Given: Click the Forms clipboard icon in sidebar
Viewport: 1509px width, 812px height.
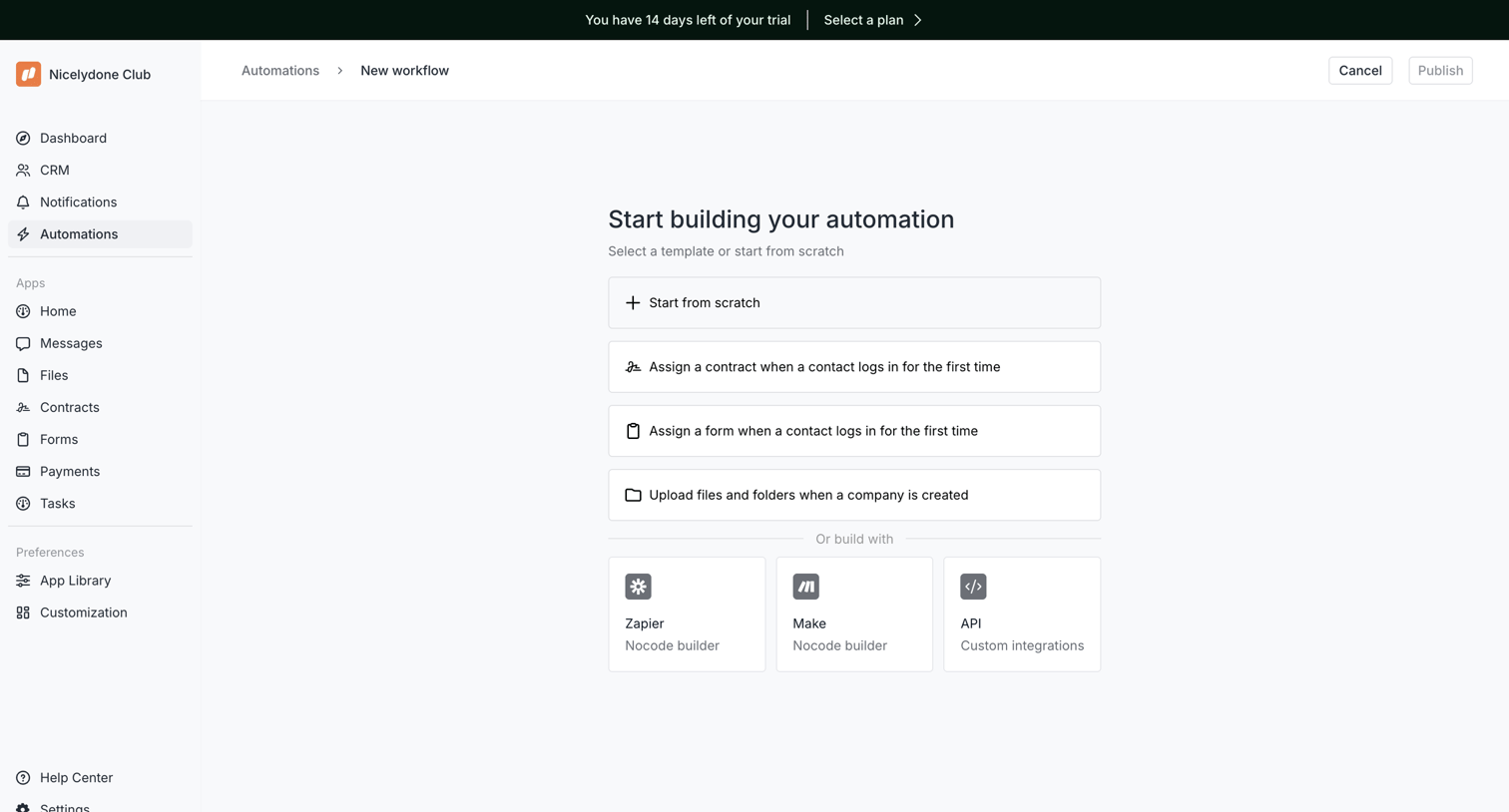Looking at the screenshot, I should coord(23,439).
